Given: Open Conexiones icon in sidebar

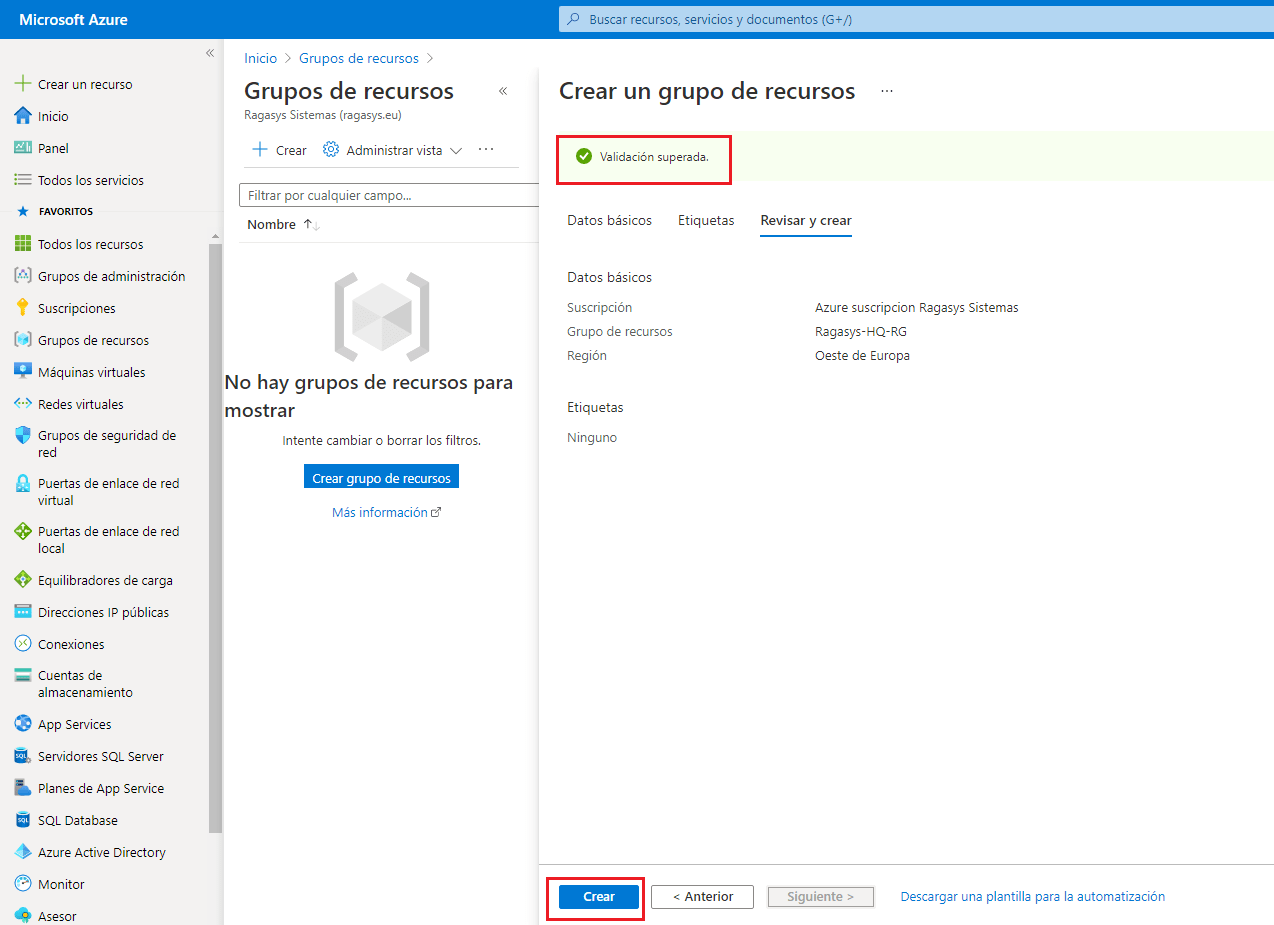Looking at the screenshot, I should pyautogui.click(x=23, y=644).
